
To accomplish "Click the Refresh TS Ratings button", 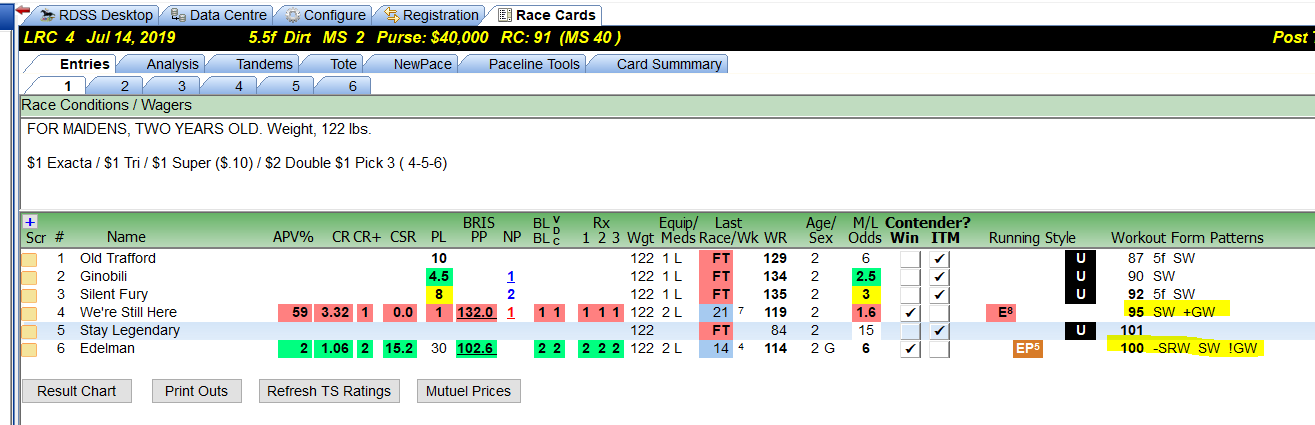I will click(328, 391).
